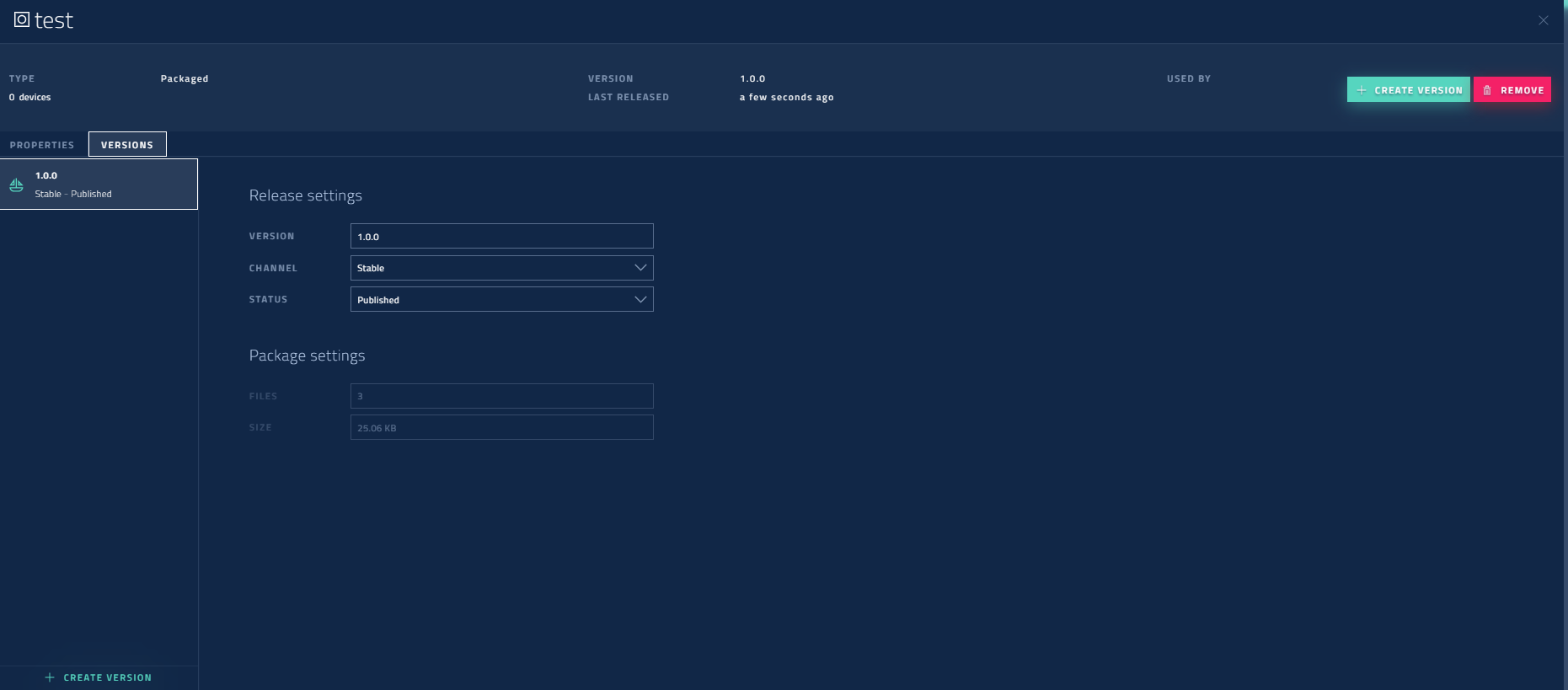Click the Size field showing 25.06 KB
The image size is (1568, 690).
coord(501,427)
